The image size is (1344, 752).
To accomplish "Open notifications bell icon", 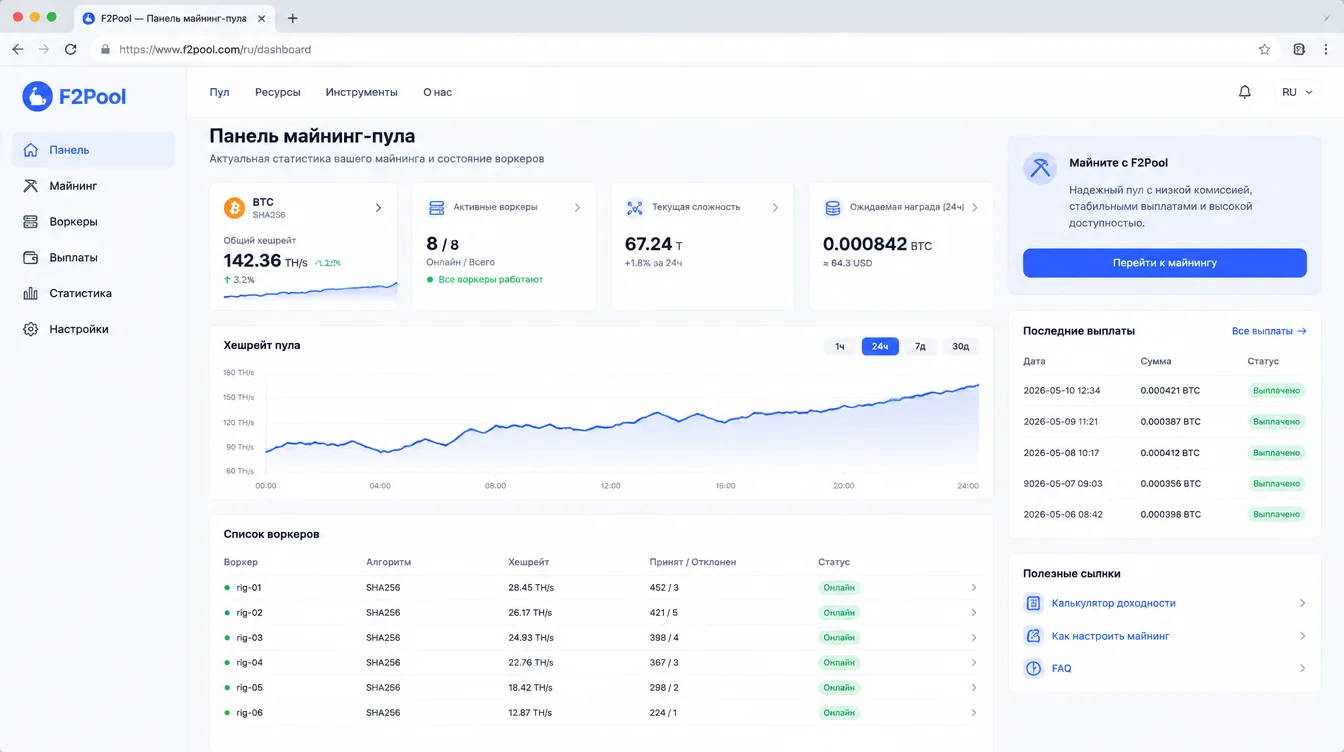I will tap(1245, 92).
